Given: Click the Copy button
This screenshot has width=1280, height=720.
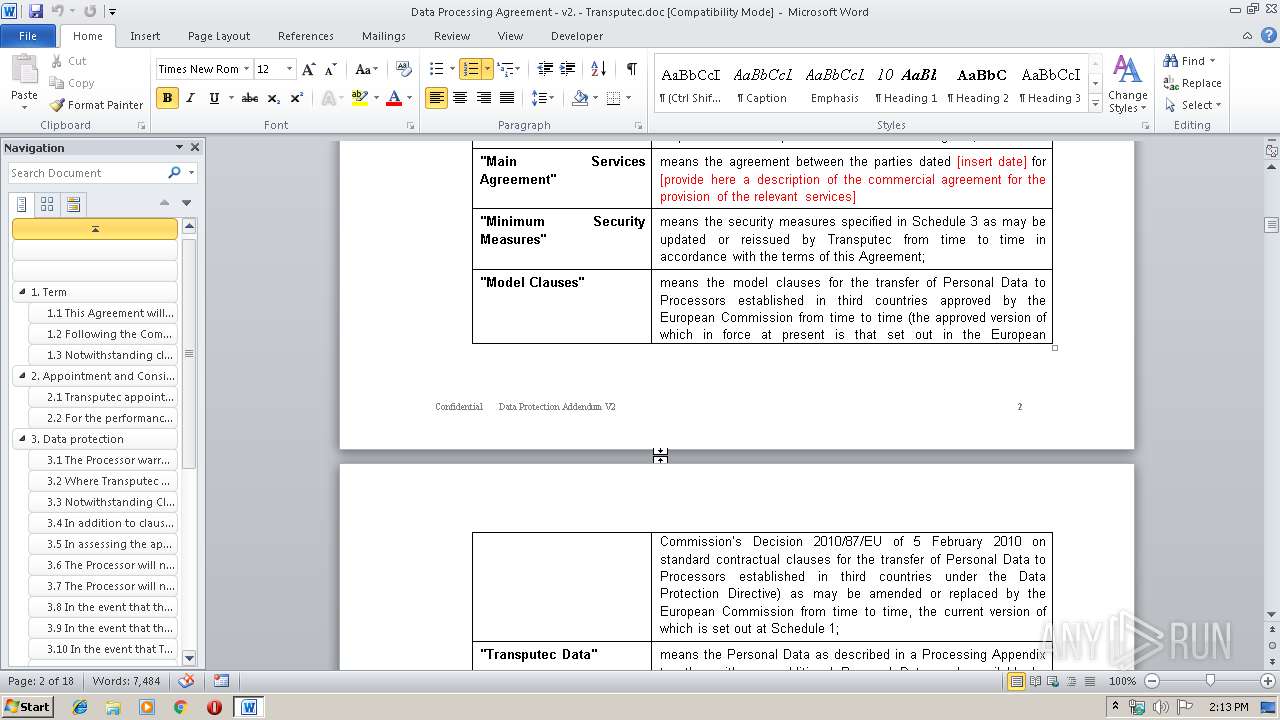Looking at the screenshot, I should [x=72, y=83].
